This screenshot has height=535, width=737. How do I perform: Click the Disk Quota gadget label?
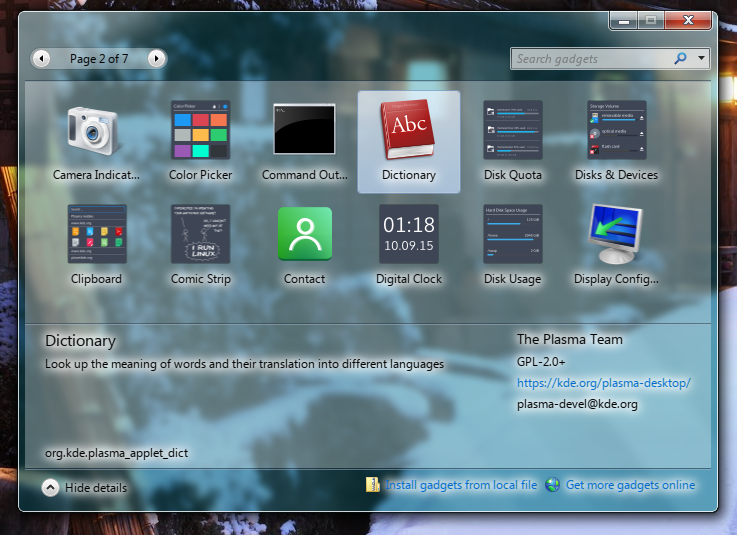coord(513,175)
